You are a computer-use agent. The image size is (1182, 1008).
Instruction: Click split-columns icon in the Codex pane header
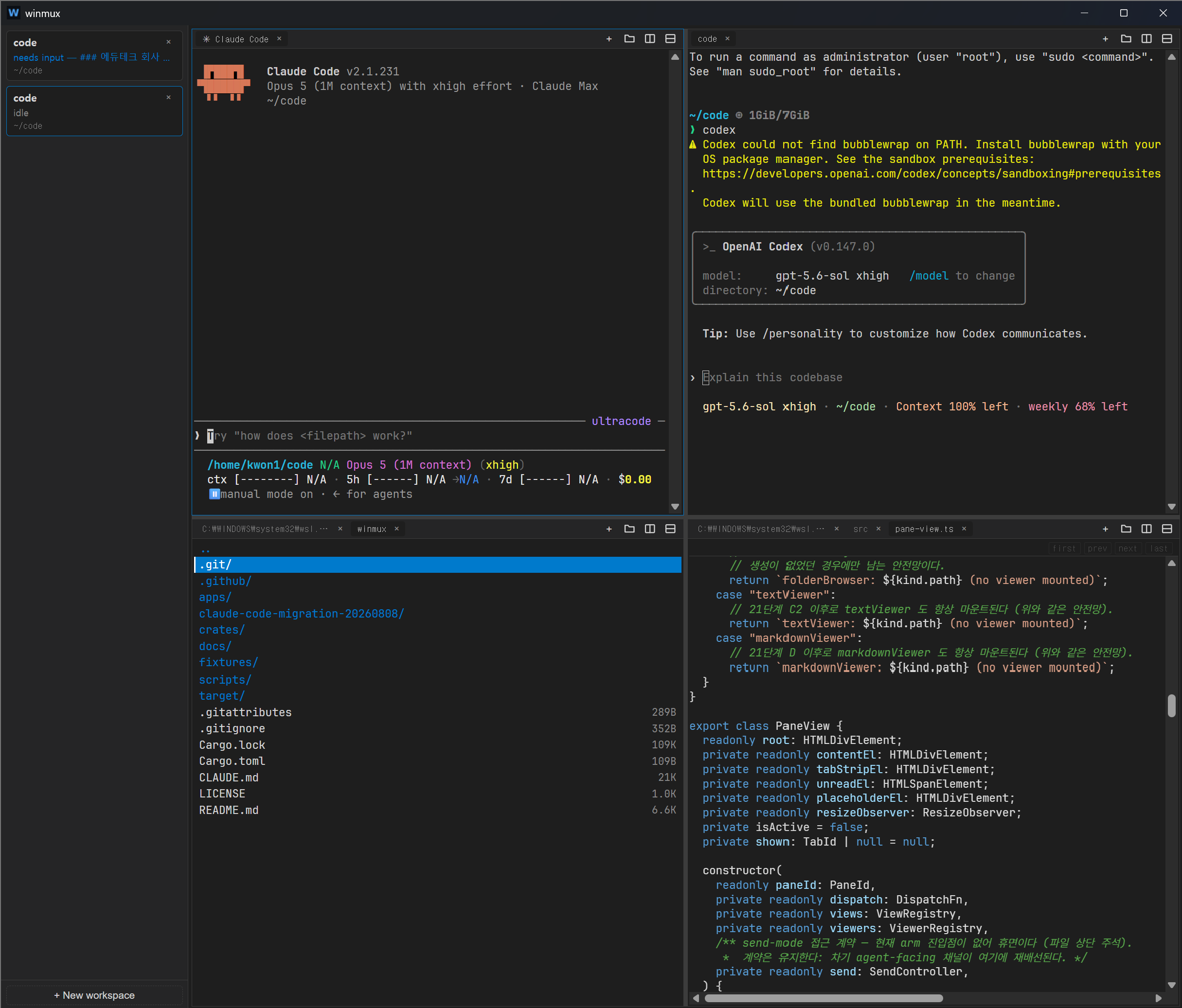(x=1146, y=39)
